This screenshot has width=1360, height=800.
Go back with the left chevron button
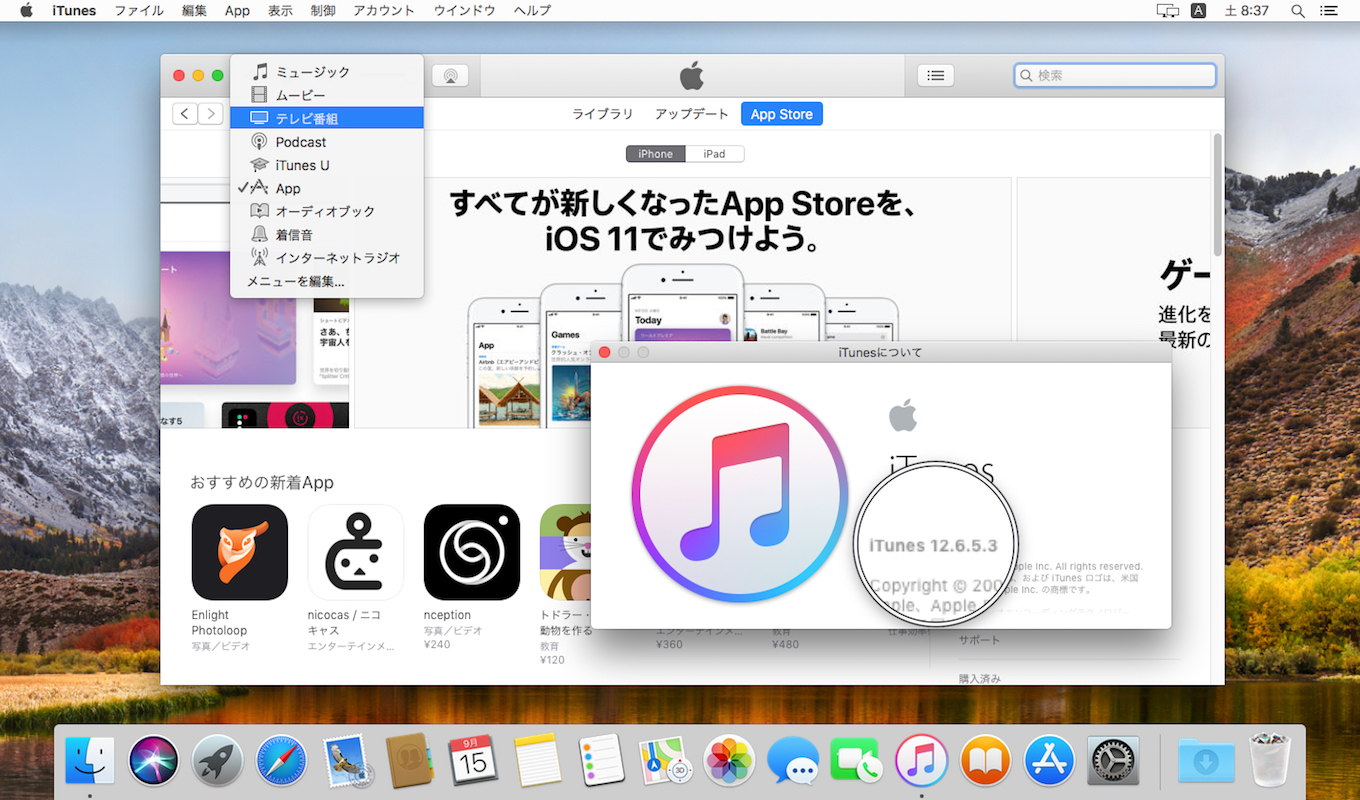(185, 114)
